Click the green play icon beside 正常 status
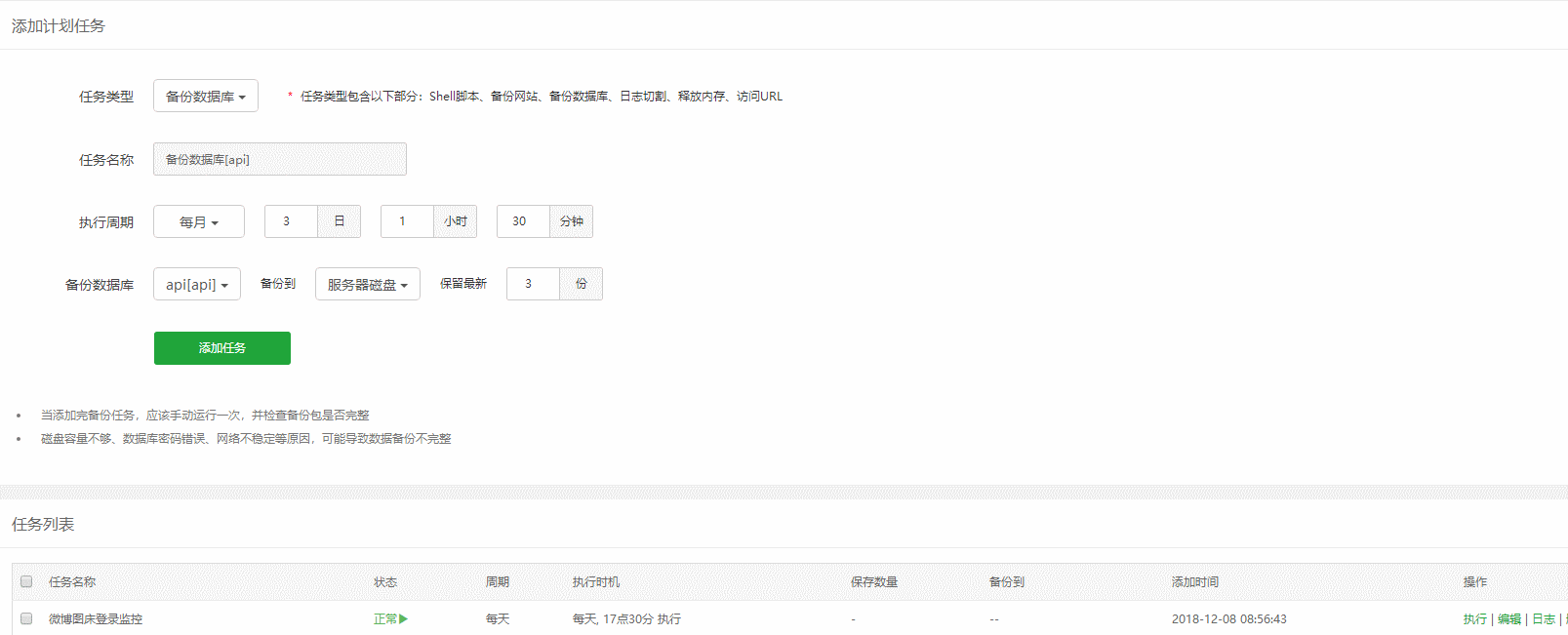The image size is (1568, 635). tap(404, 618)
